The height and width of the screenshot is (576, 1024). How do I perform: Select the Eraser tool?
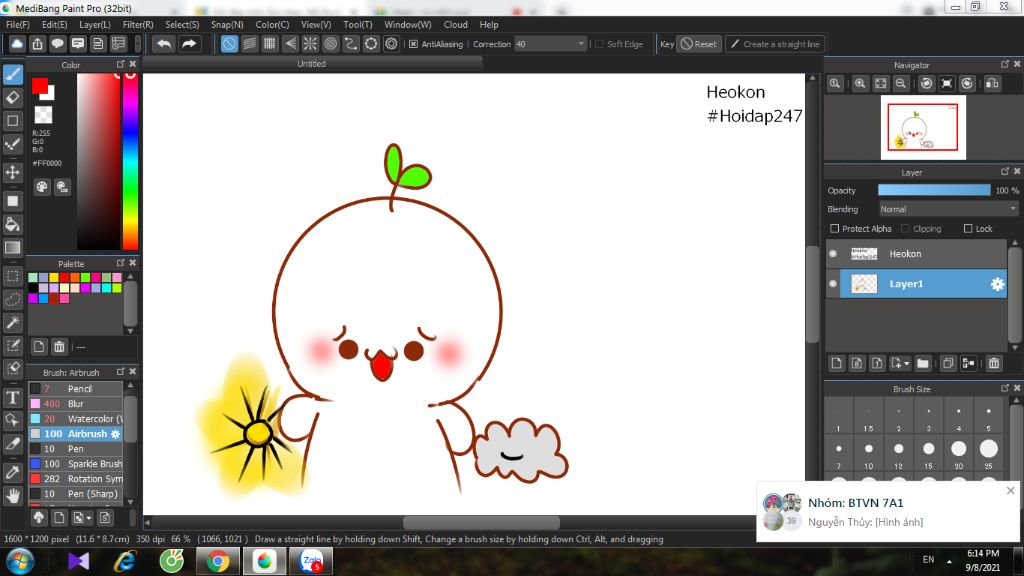pyautogui.click(x=13, y=98)
